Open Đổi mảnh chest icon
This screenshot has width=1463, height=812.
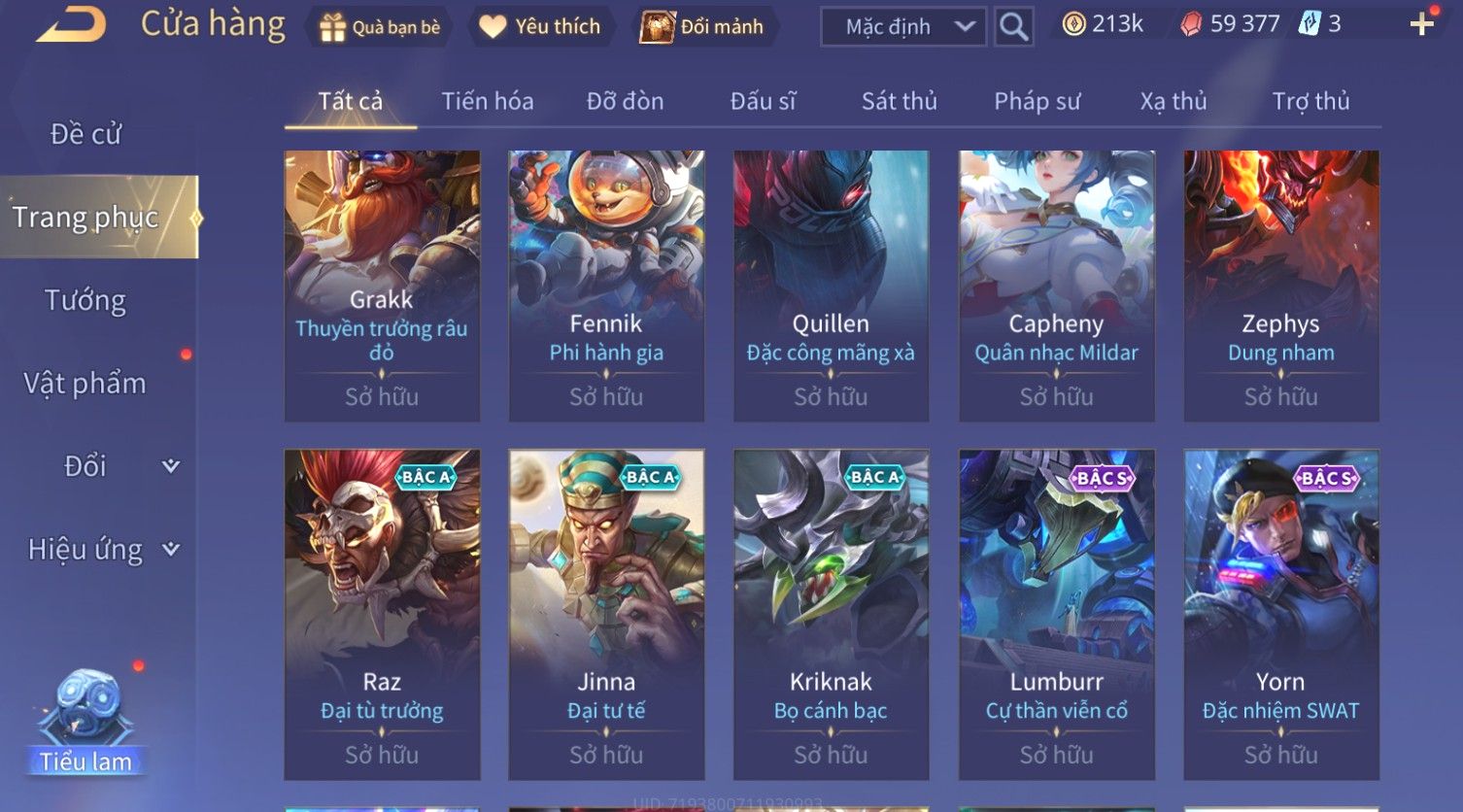657,27
